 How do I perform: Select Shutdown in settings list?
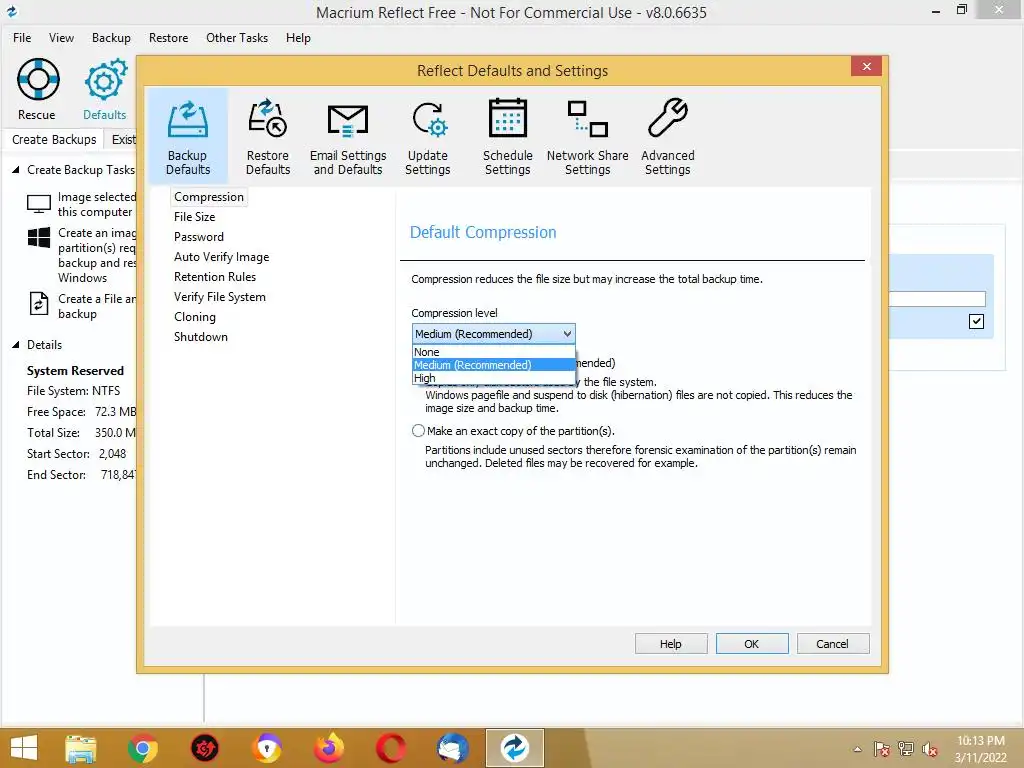pos(200,337)
